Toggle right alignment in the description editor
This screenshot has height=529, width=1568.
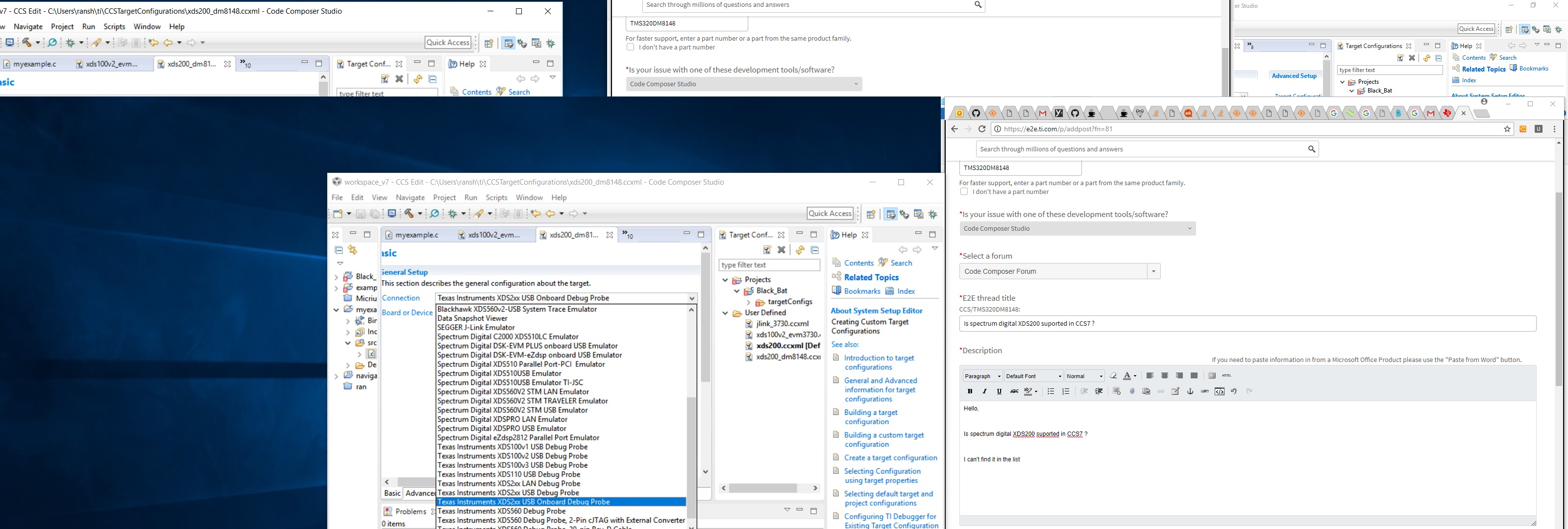tap(1179, 376)
